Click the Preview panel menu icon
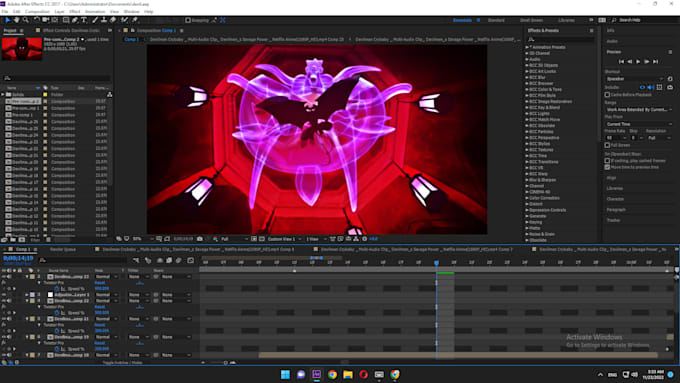 [670, 52]
